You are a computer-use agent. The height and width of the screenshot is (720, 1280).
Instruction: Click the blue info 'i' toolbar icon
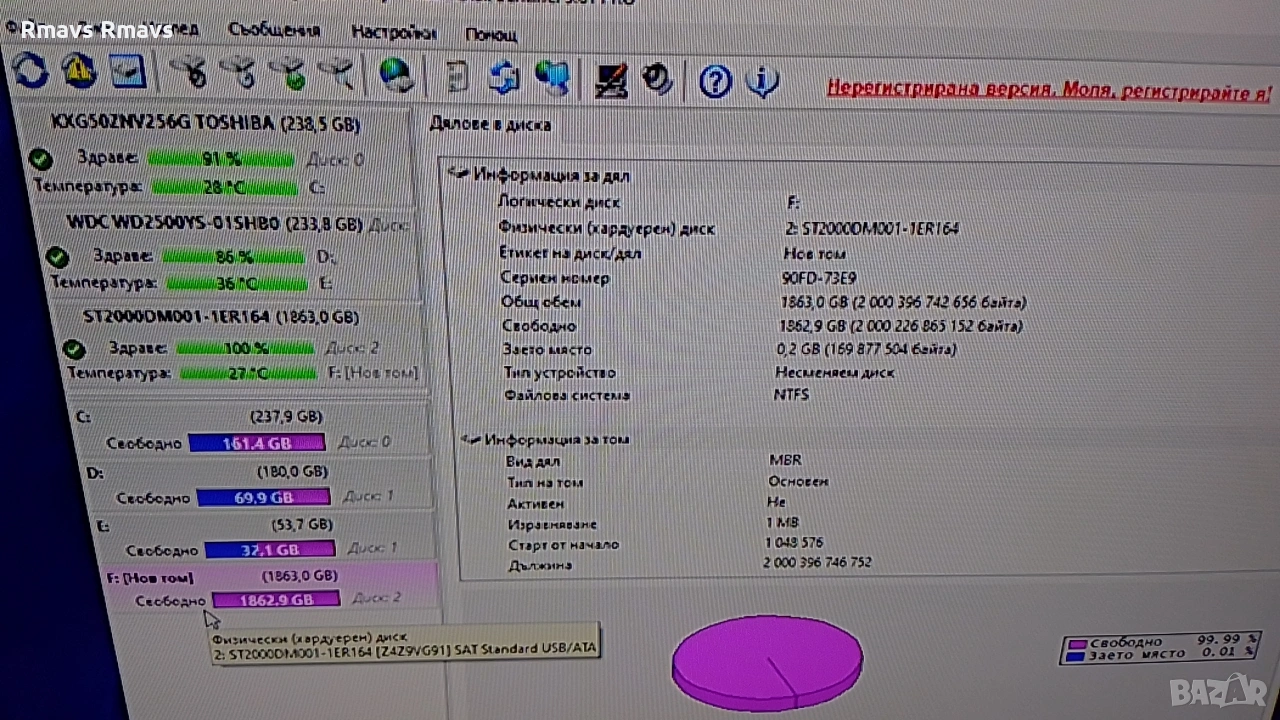[762, 81]
